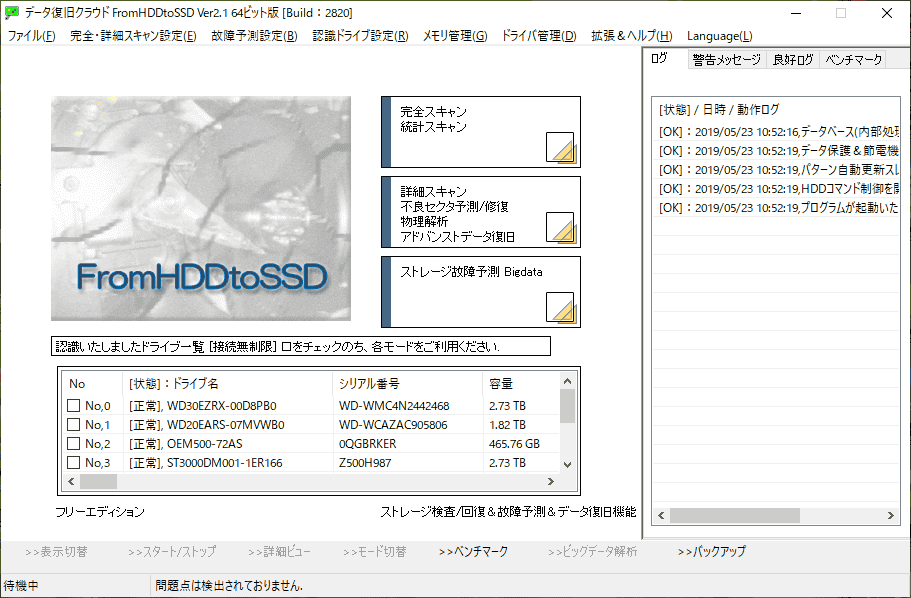Select log entry プログラムが起動
This screenshot has width=911, height=598.
click(778, 207)
